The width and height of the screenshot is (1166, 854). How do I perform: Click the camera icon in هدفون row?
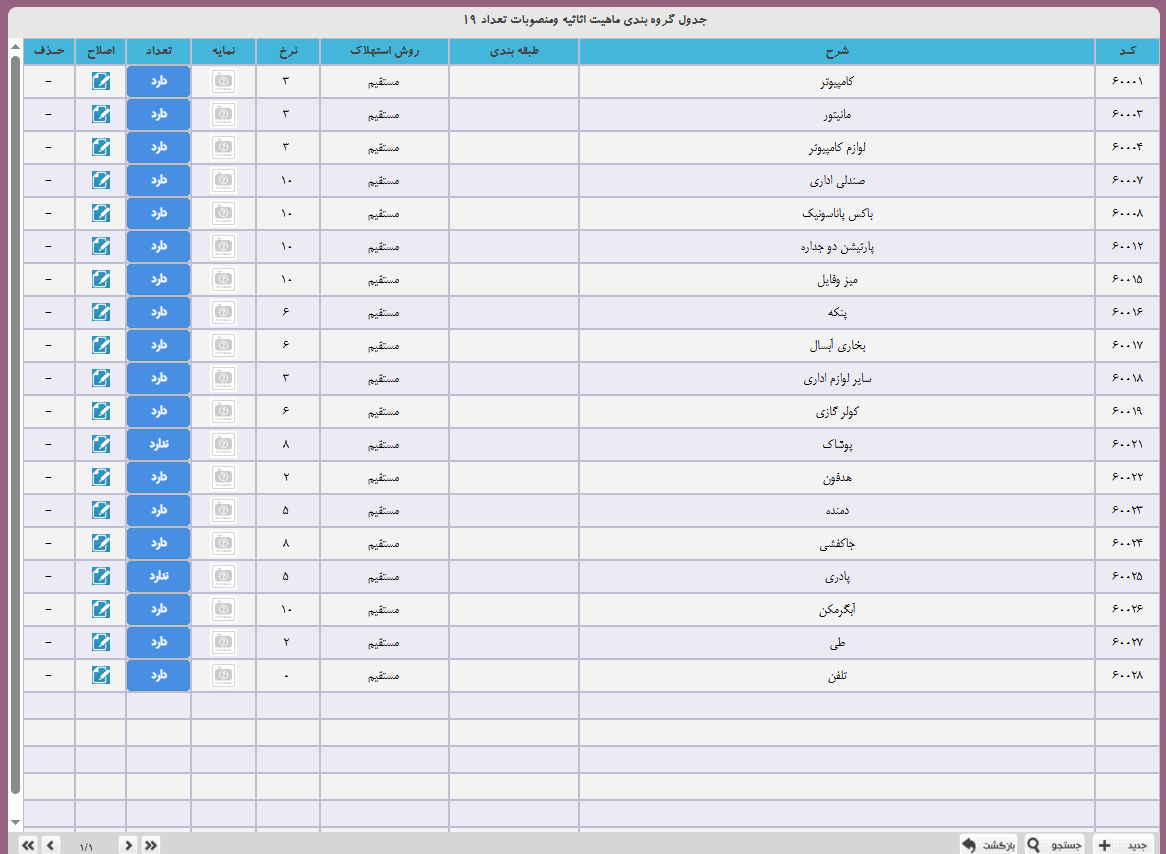tap(224, 477)
